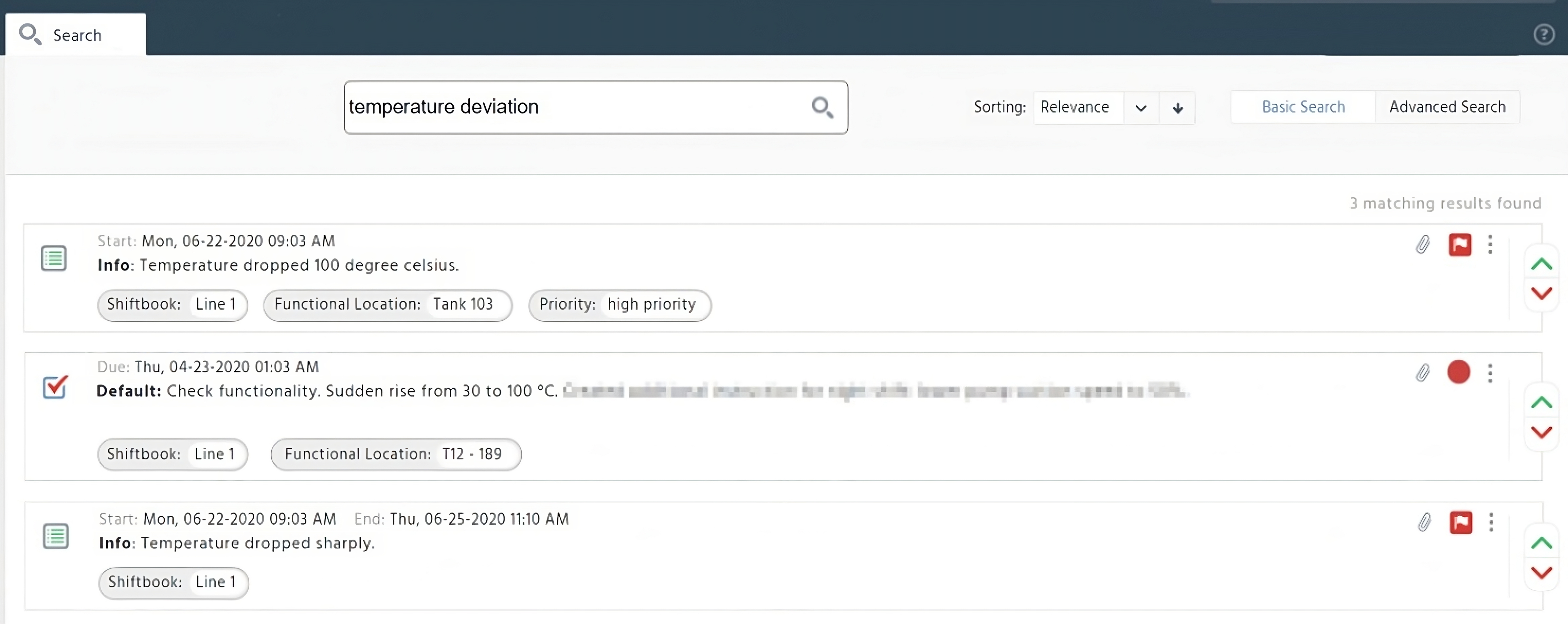The height and width of the screenshot is (624, 1568).
Task: Open the Relevance sorting dropdown
Action: click(x=1140, y=108)
